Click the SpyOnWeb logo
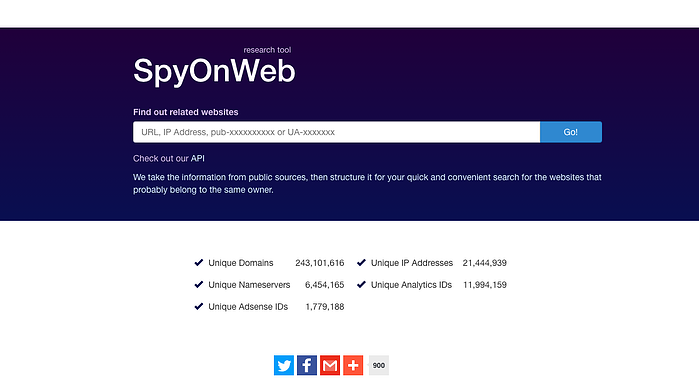The height and width of the screenshot is (386, 699). tap(214, 71)
